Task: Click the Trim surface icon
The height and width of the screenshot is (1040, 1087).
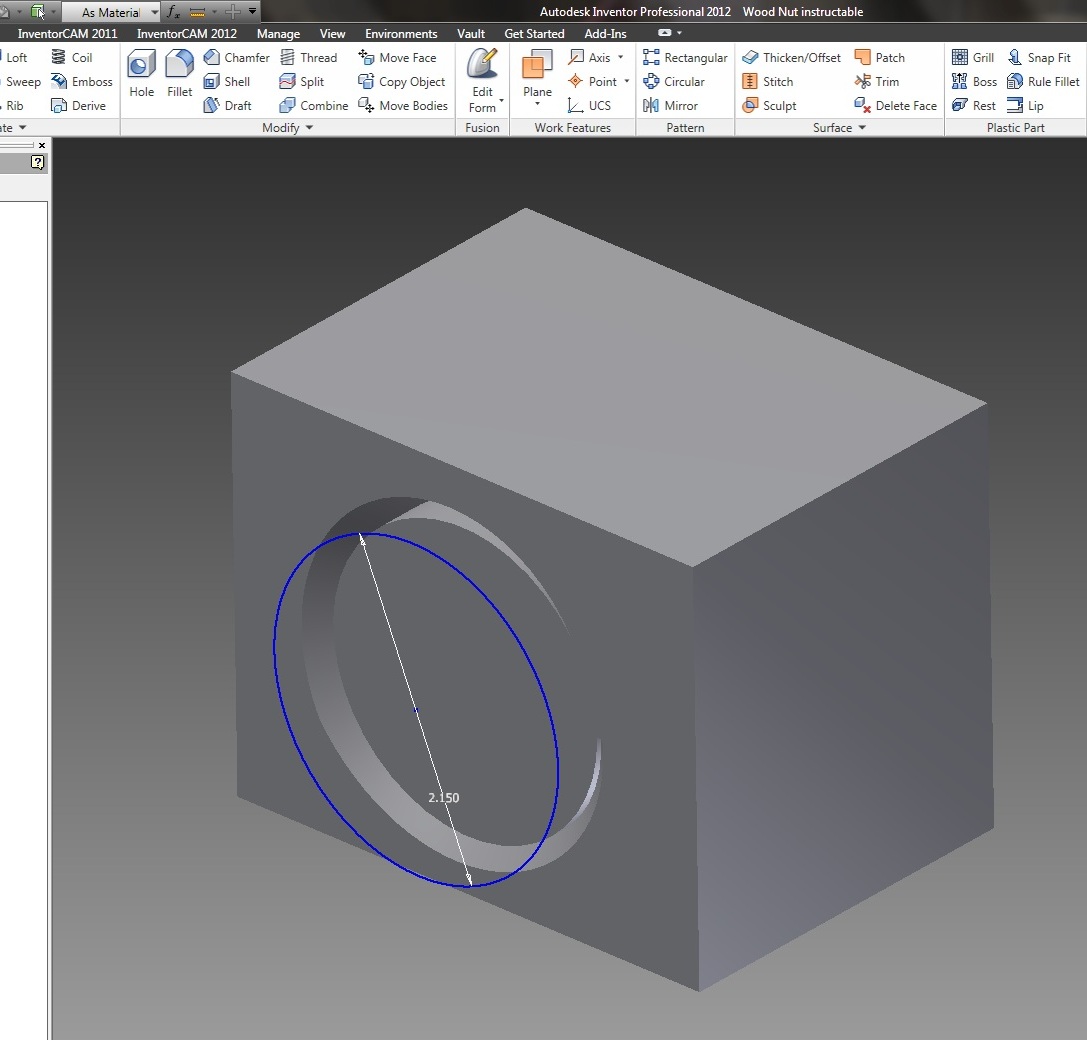Action: click(x=862, y=82)
